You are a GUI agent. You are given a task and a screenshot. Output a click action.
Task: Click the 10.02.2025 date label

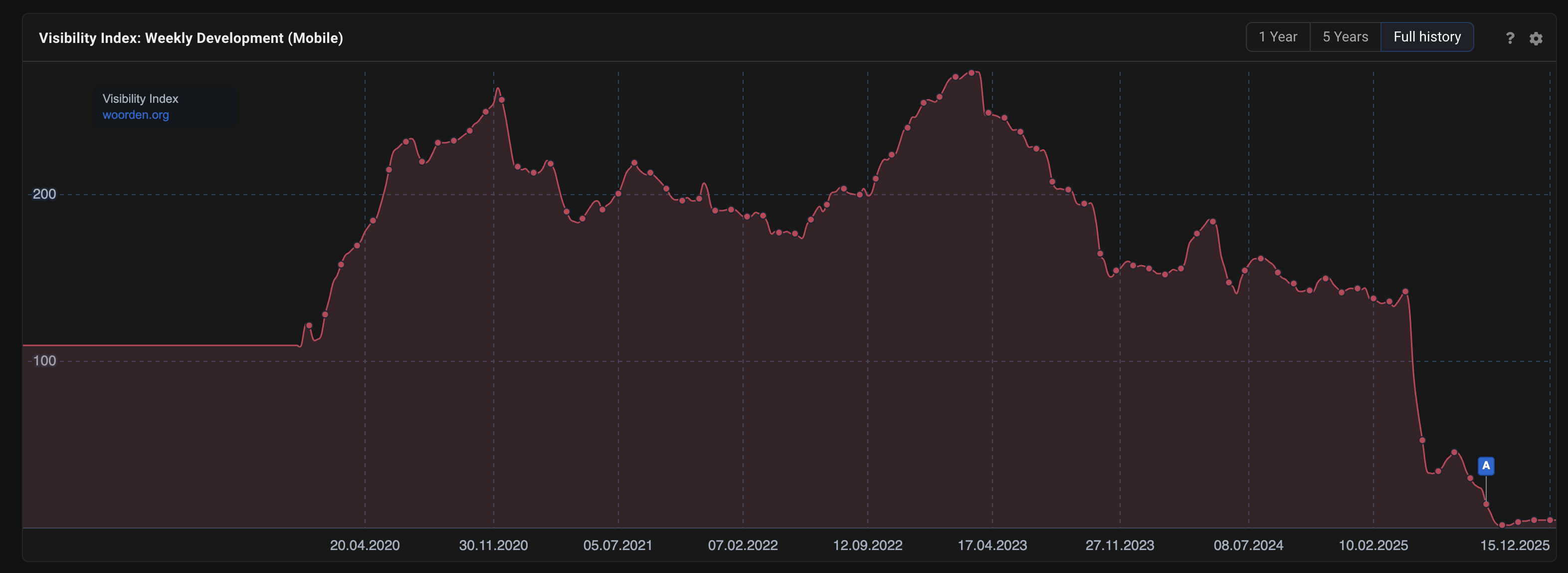[1372, 546]
